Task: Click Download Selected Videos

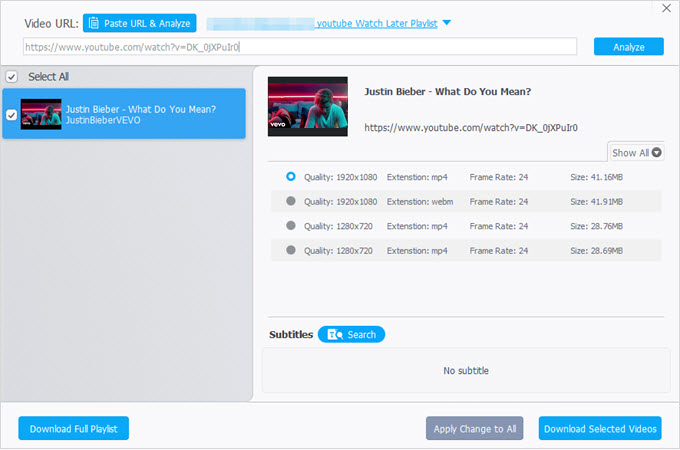Action: pos(600,428)
